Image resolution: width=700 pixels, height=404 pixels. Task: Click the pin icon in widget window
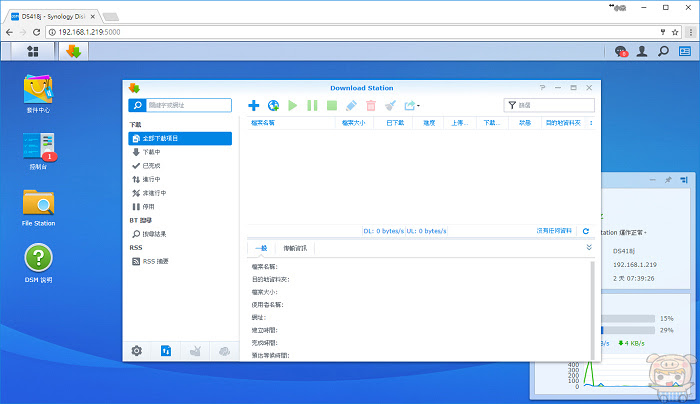click(x=668, y=180)
